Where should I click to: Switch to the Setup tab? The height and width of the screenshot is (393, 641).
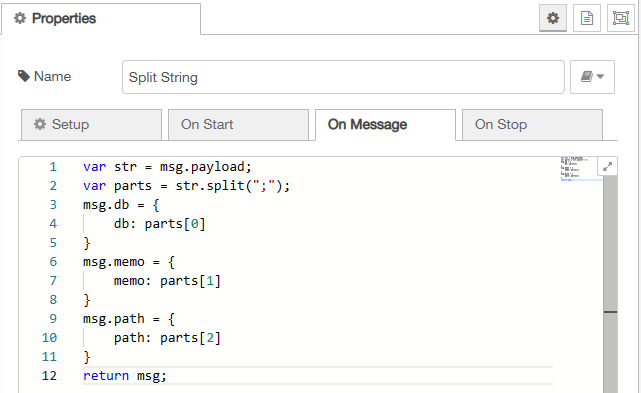[92, 124]
